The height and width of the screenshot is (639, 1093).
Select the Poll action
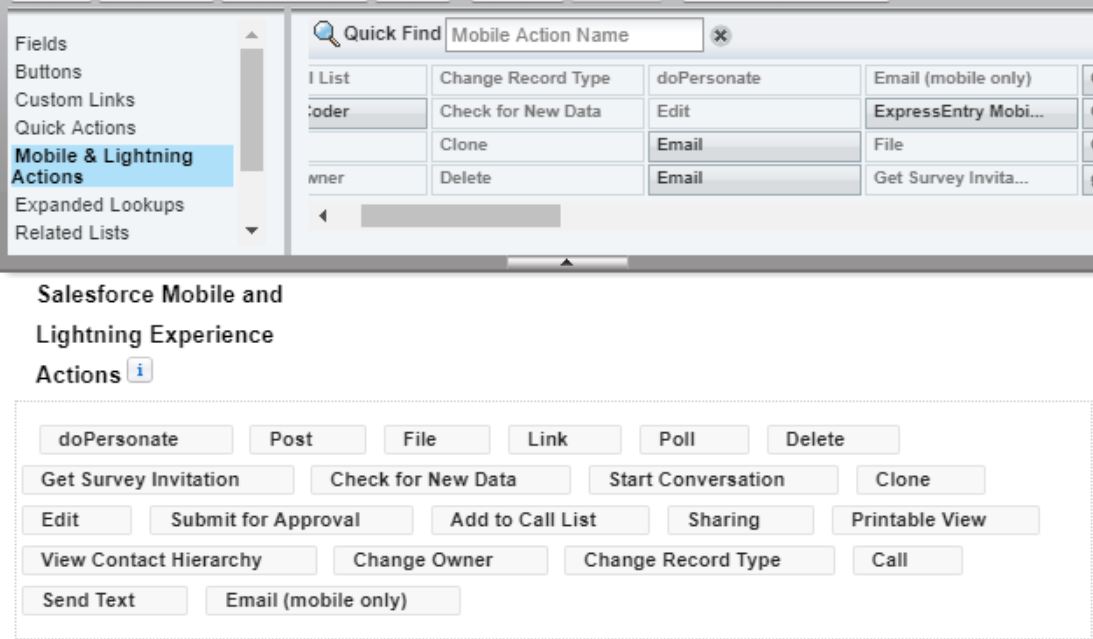pos(694,440)
